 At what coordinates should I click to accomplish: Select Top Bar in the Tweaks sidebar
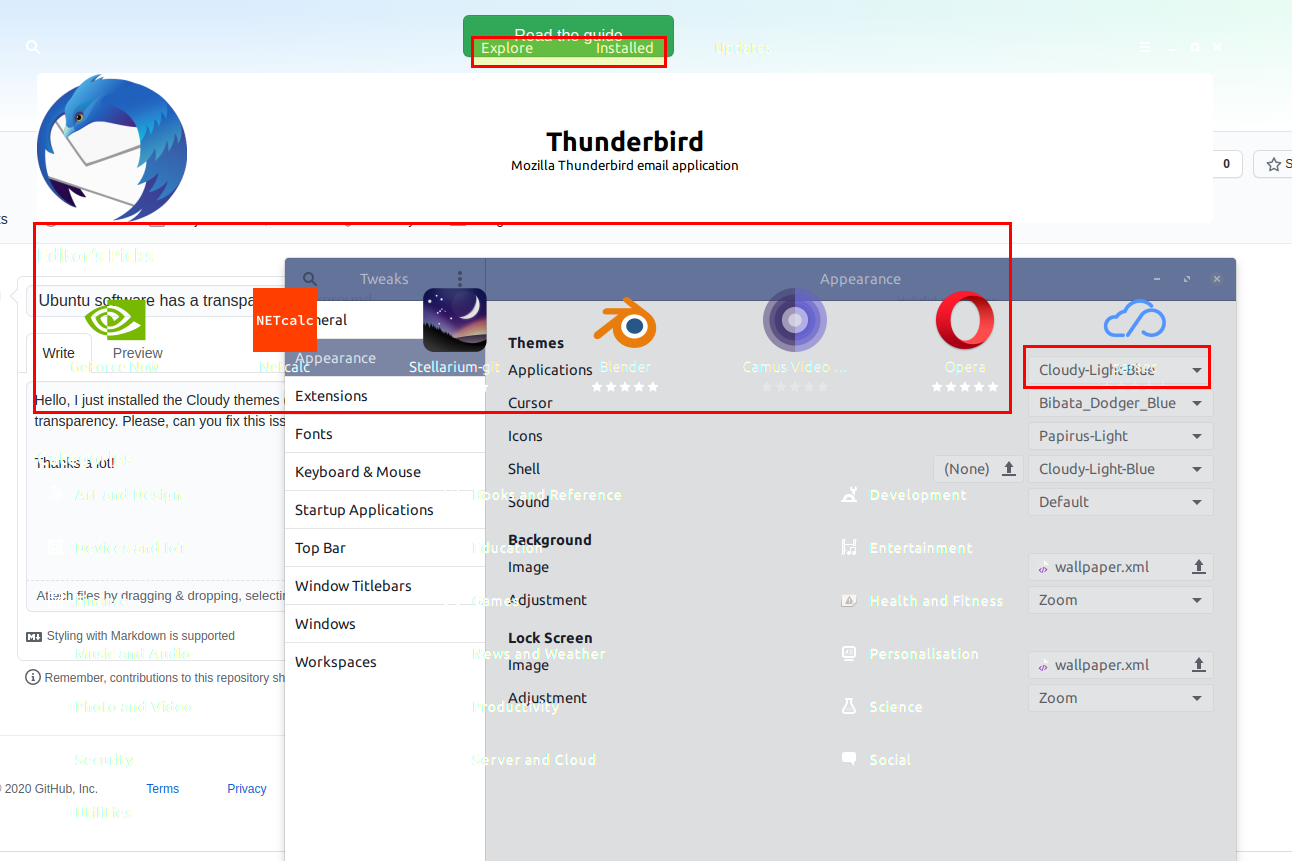[x=385, y=548]
